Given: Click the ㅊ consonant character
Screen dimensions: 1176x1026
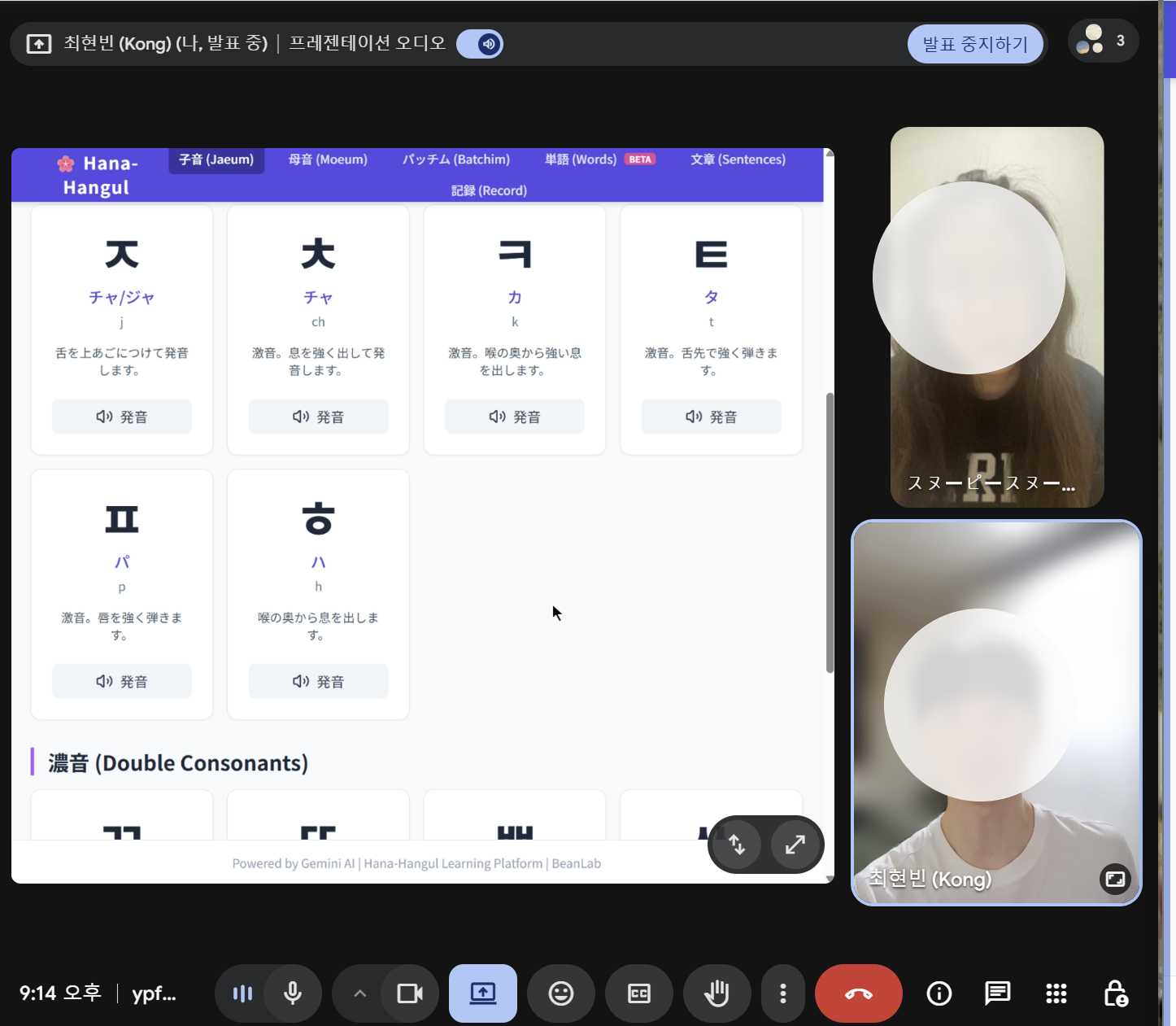Looking at the screenshot, I should pos(318,254).
